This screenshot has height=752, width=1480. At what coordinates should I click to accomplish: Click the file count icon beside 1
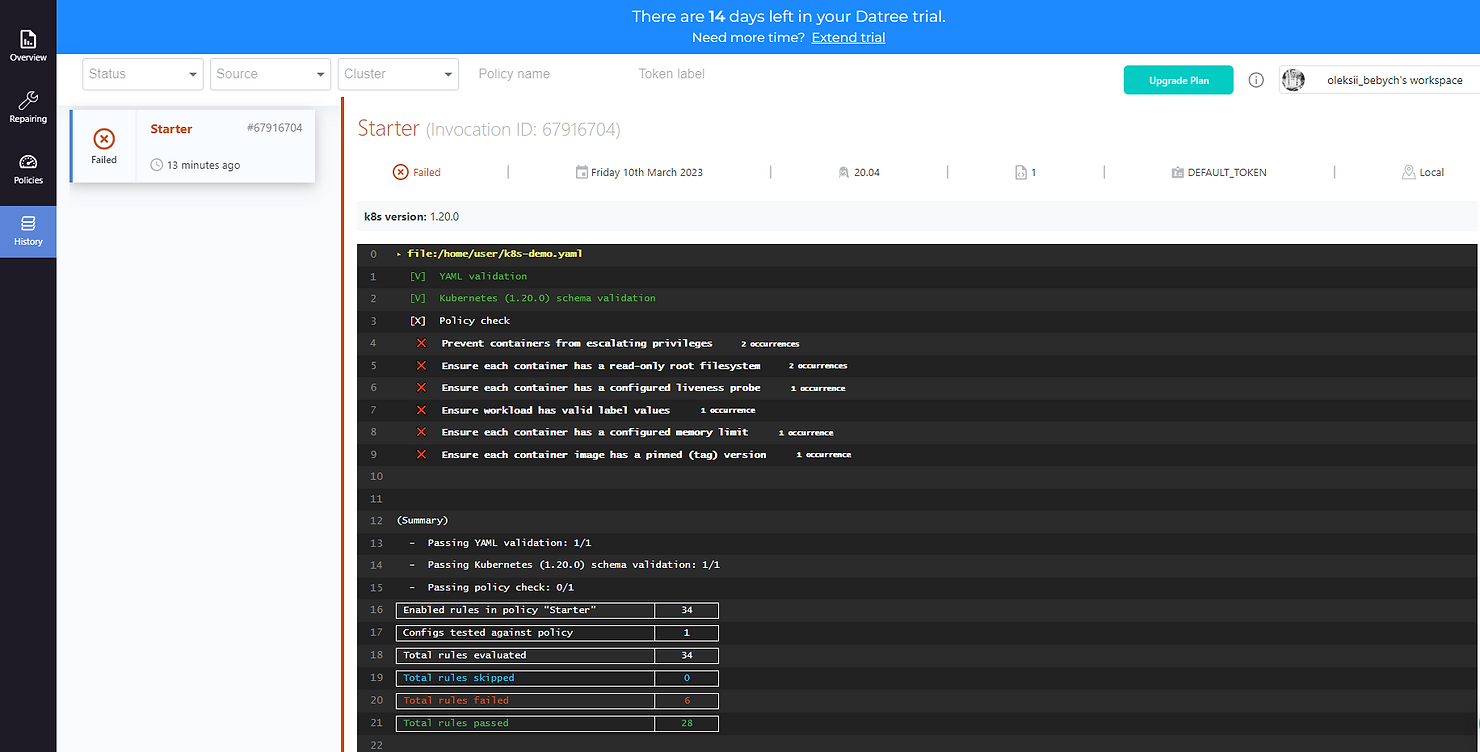point(1020,172)
